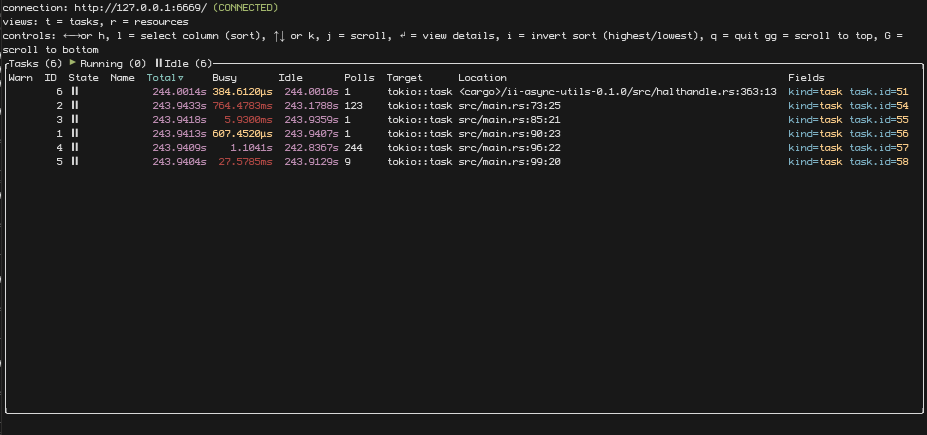Click location src/main.rs:85:21
The image size is (927, 435).
(x=510, y=119)
